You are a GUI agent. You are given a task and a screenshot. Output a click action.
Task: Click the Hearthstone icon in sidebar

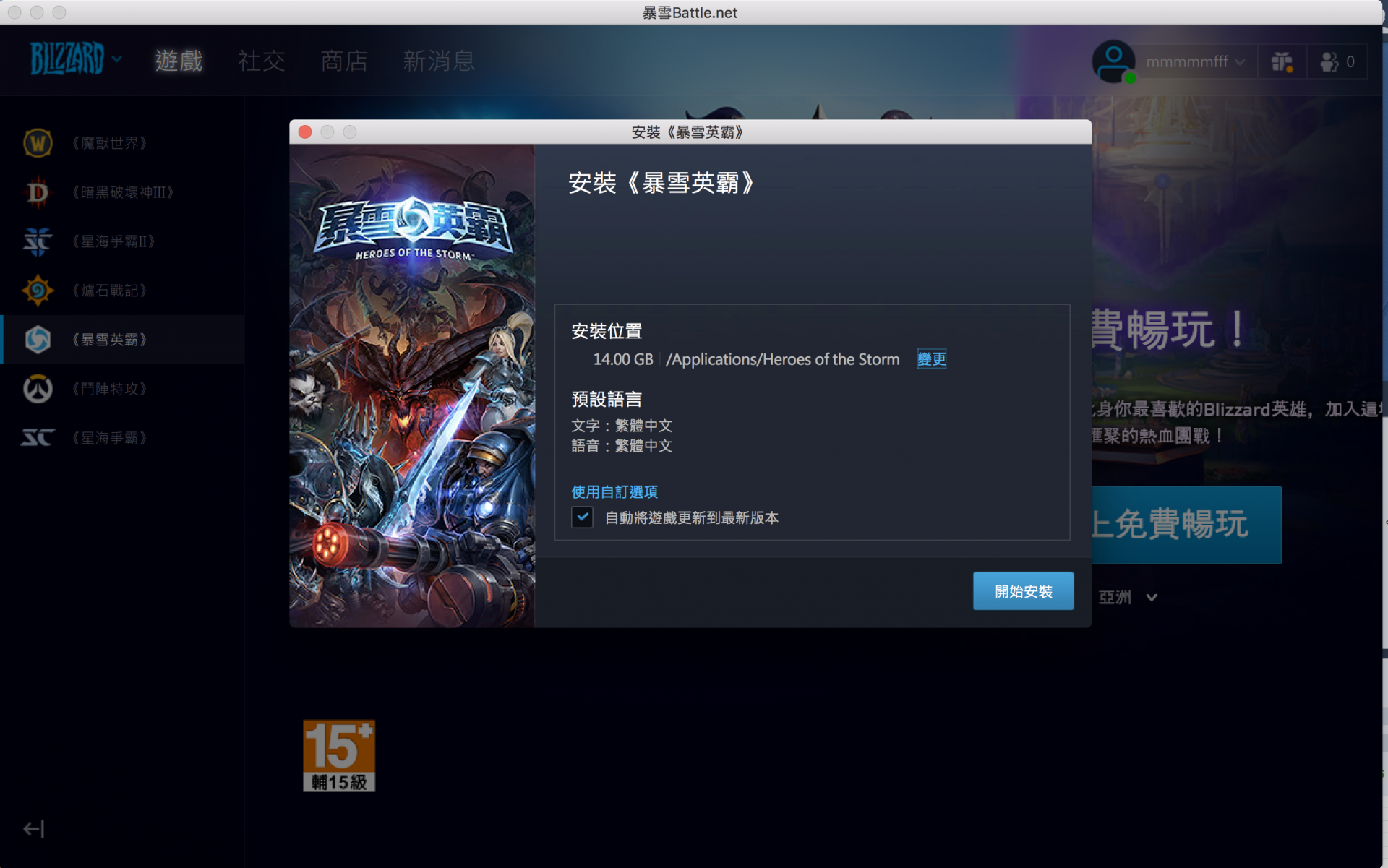[x=38, y=291]
